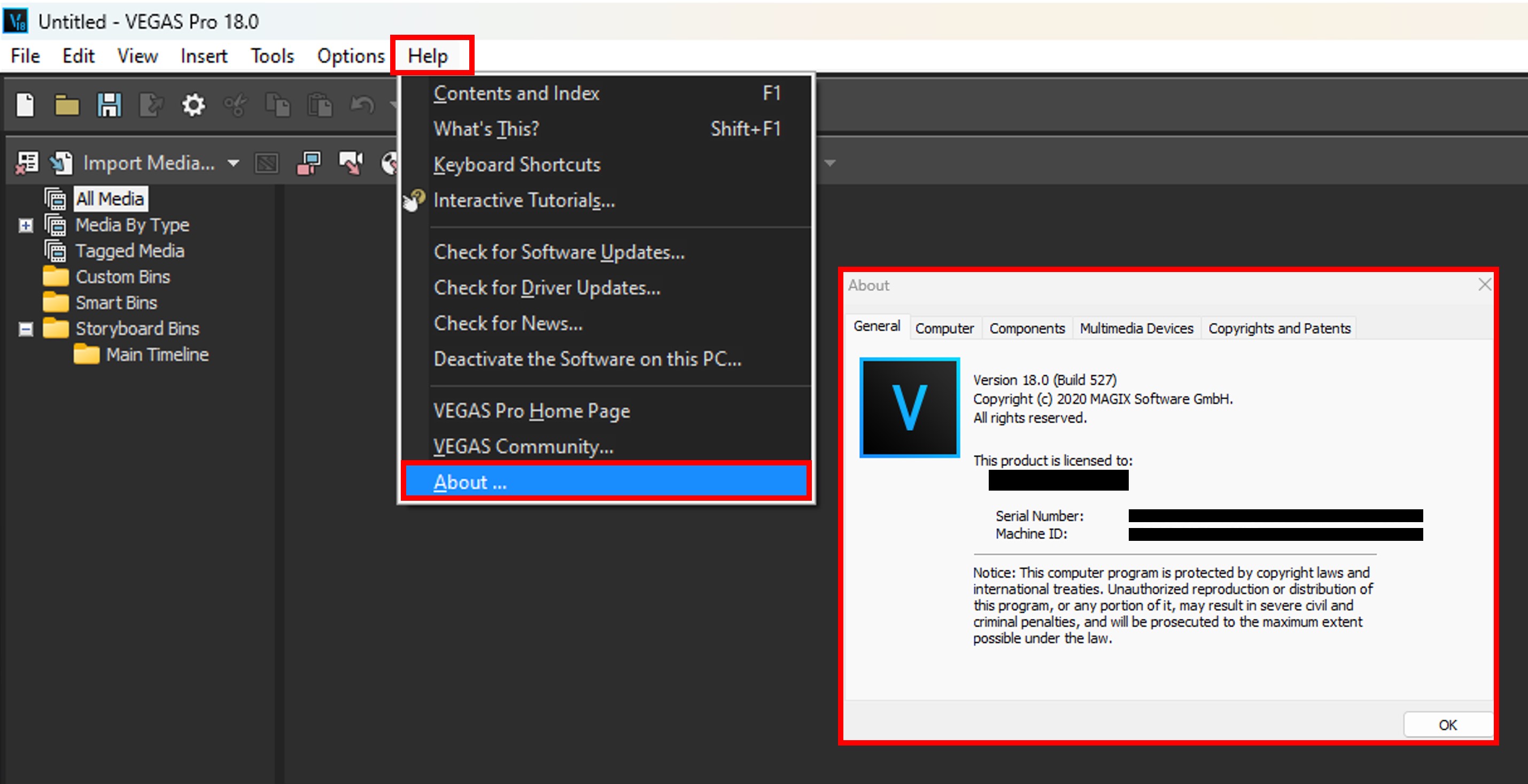Close the About dialog with X

1484,285
